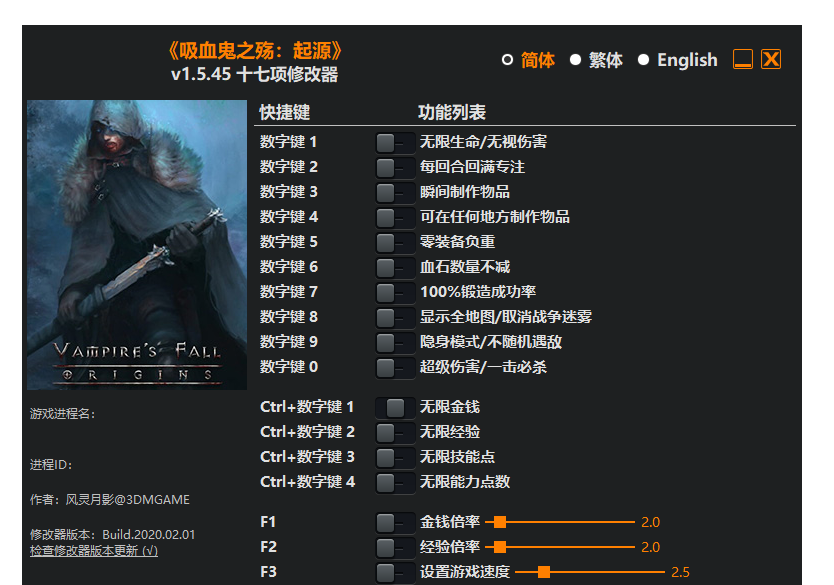Image resolution: width=834 pixels, height=585 pixels.
Task: Close the trainer with X icon
Action: (x=771, y=59)
